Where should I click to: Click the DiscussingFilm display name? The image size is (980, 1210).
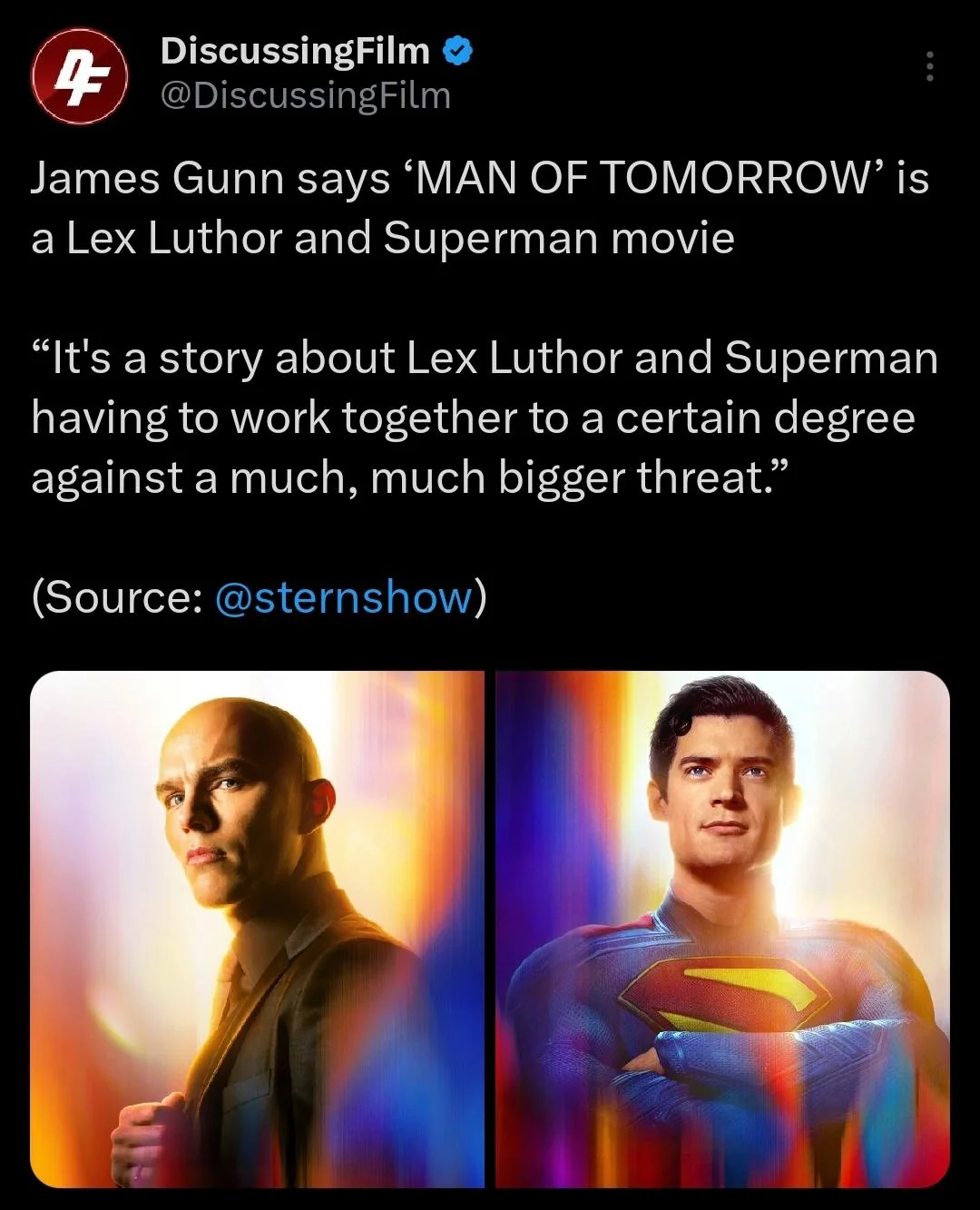coord(295,52)
